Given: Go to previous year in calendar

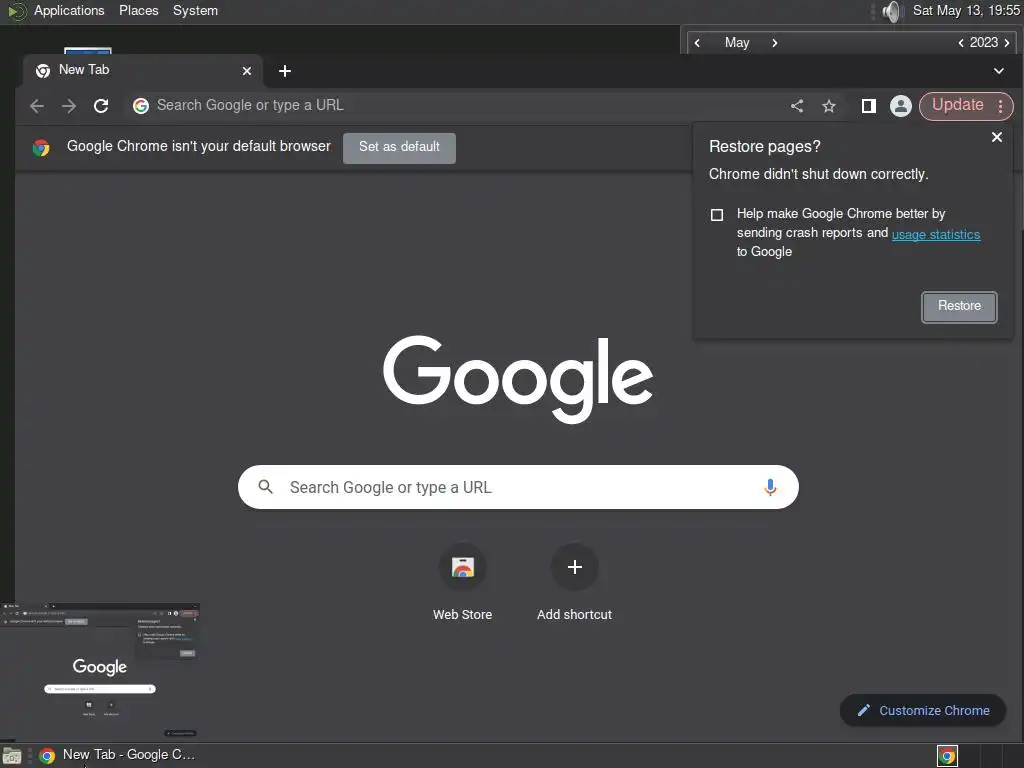Looking at the screenshot, I should click(x=961, y=43).
